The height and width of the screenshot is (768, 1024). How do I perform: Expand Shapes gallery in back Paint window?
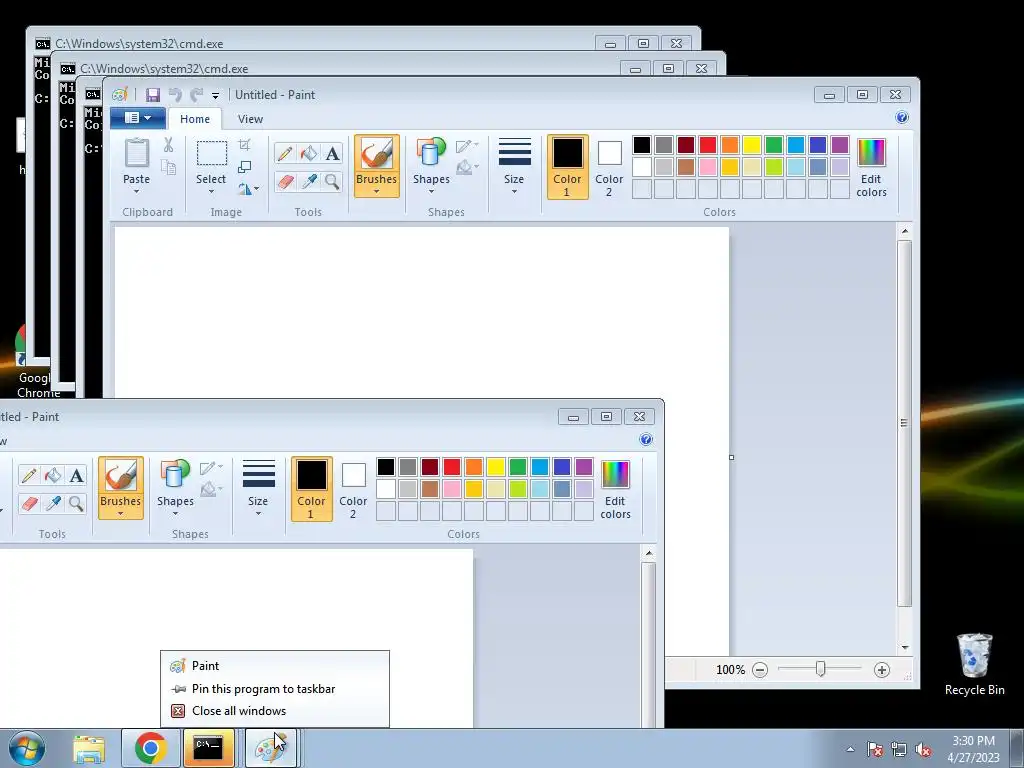[431, 185]
